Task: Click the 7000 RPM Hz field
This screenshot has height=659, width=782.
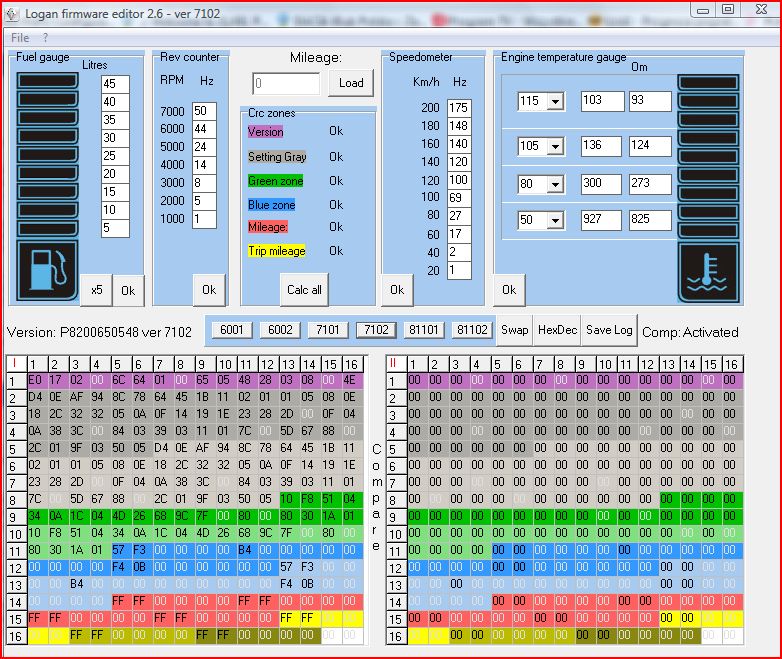Action: coord(204,111)
